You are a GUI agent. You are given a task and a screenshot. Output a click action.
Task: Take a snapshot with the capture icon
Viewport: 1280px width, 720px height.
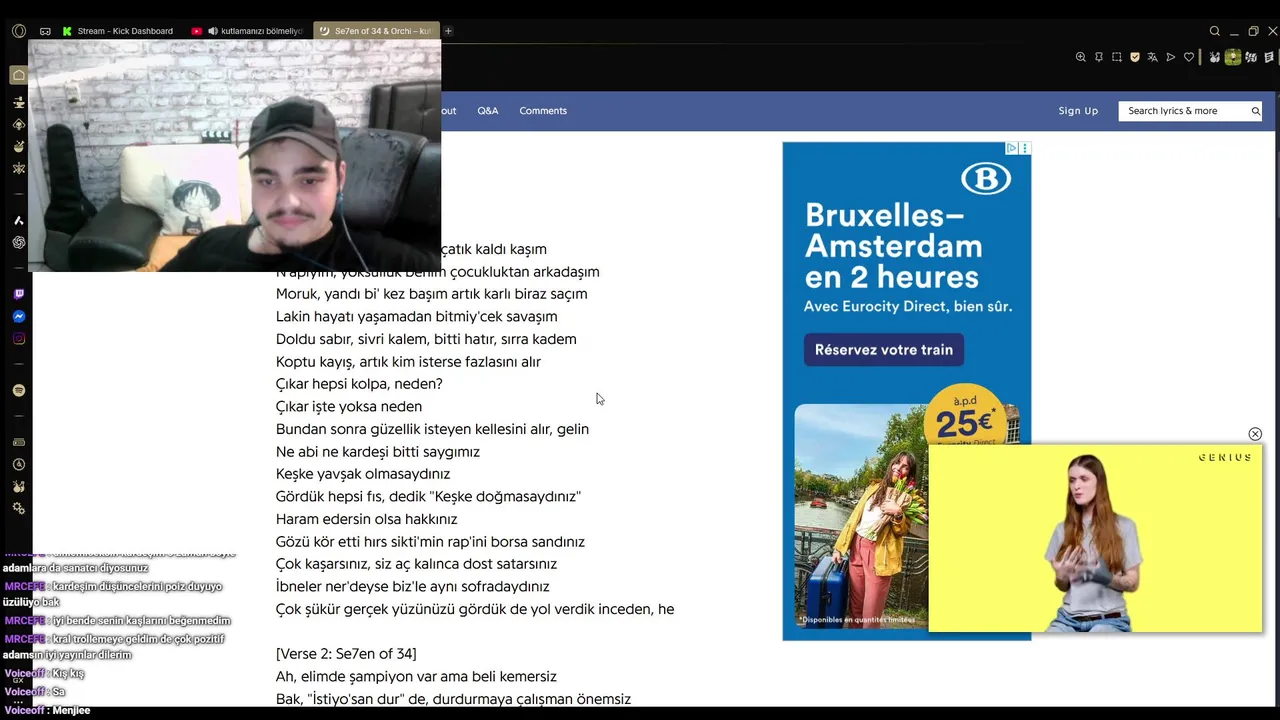[x=1117, y=57]
